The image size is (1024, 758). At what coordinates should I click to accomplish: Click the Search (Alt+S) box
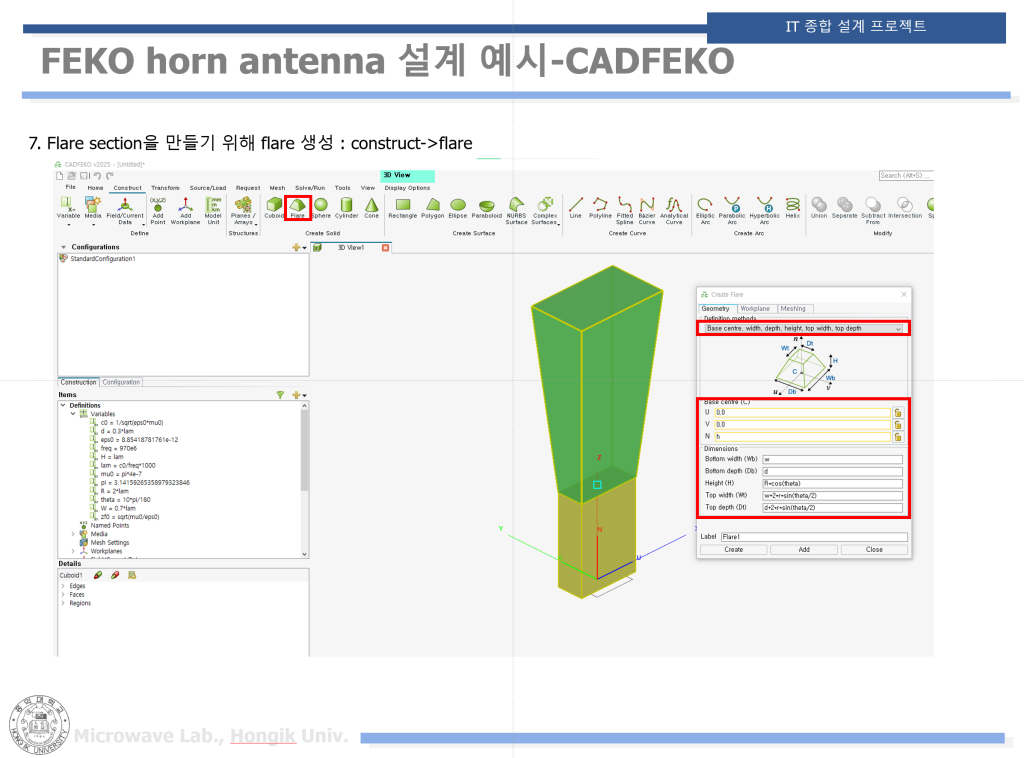tap(906, 176)
